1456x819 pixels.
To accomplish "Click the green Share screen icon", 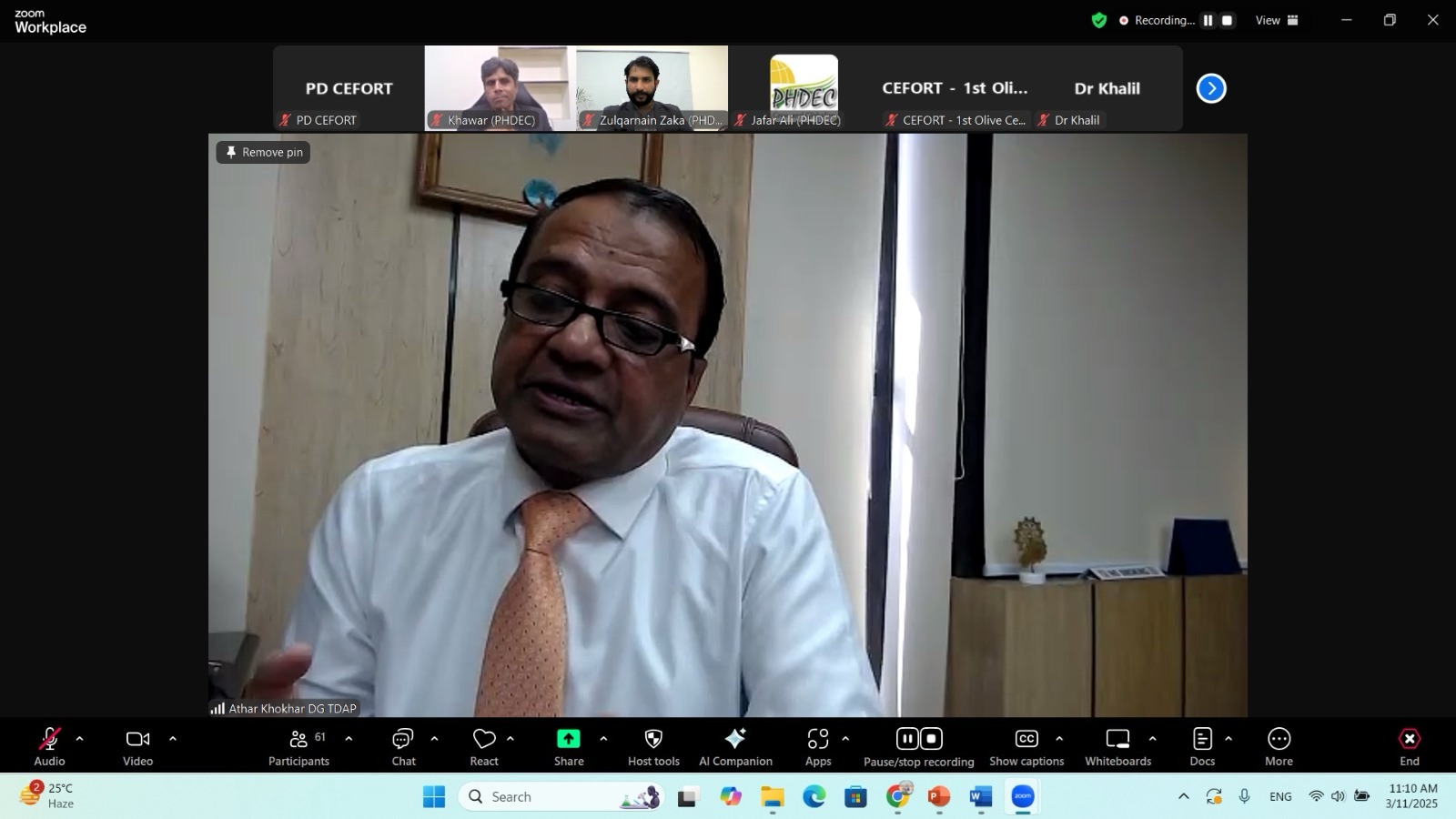I will pos(569,739).
